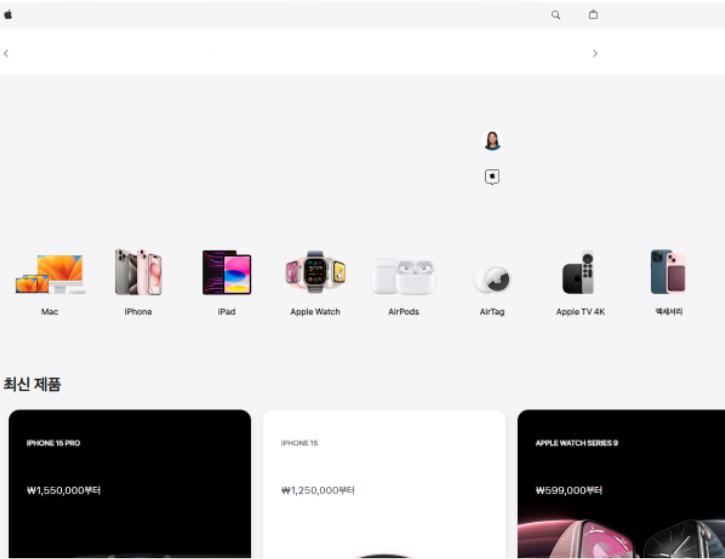Image resolution: width=725 pixels, height=559 pixels.
Task: Open the Apple TV 4K text link
Action: coord(580,312)
